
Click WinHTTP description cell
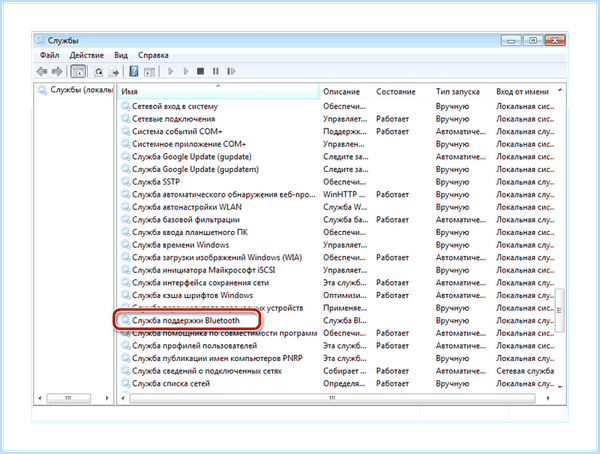pyautogui.click(x=344, y=194)
